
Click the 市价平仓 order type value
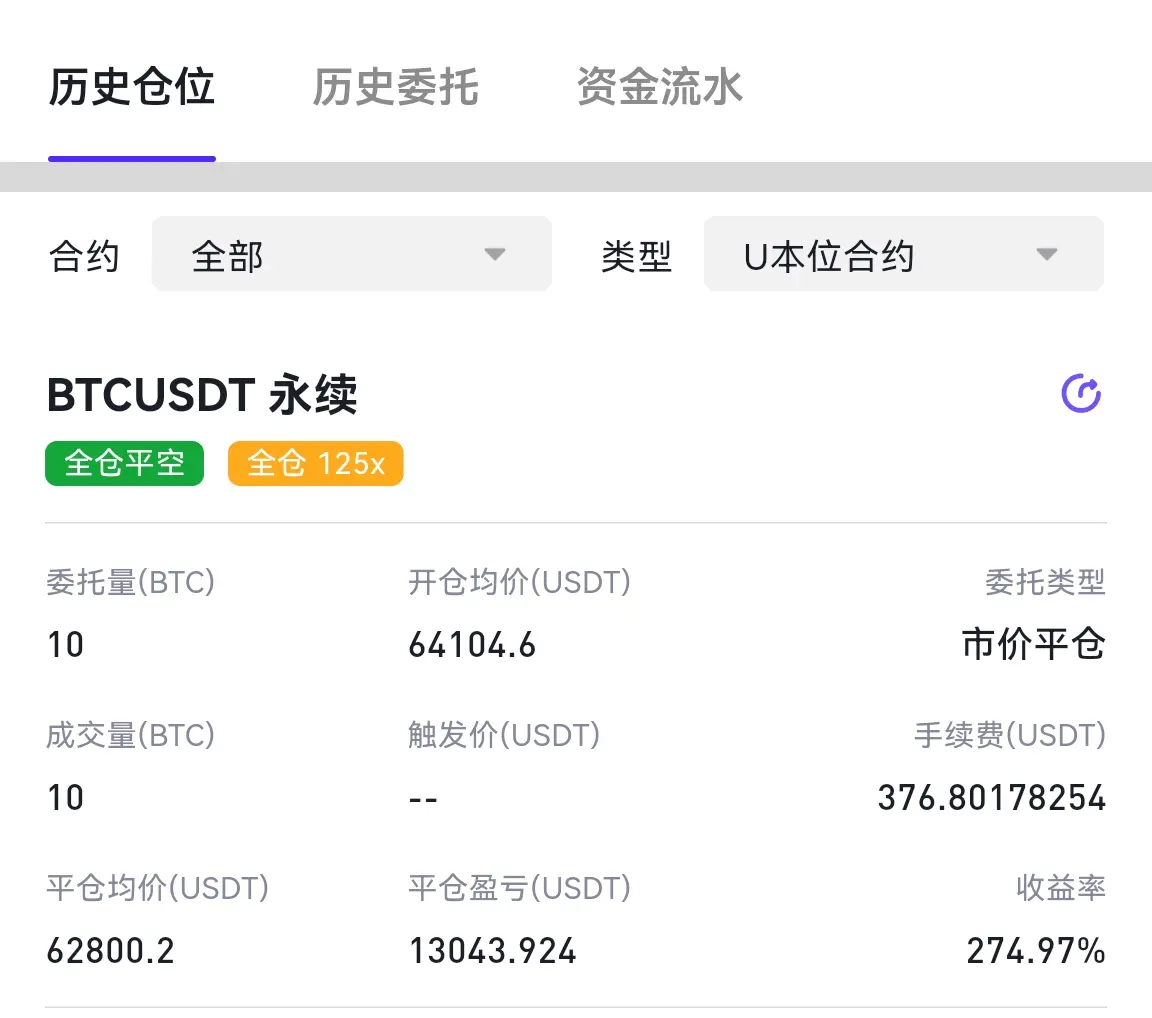[x=1034, y=644]
